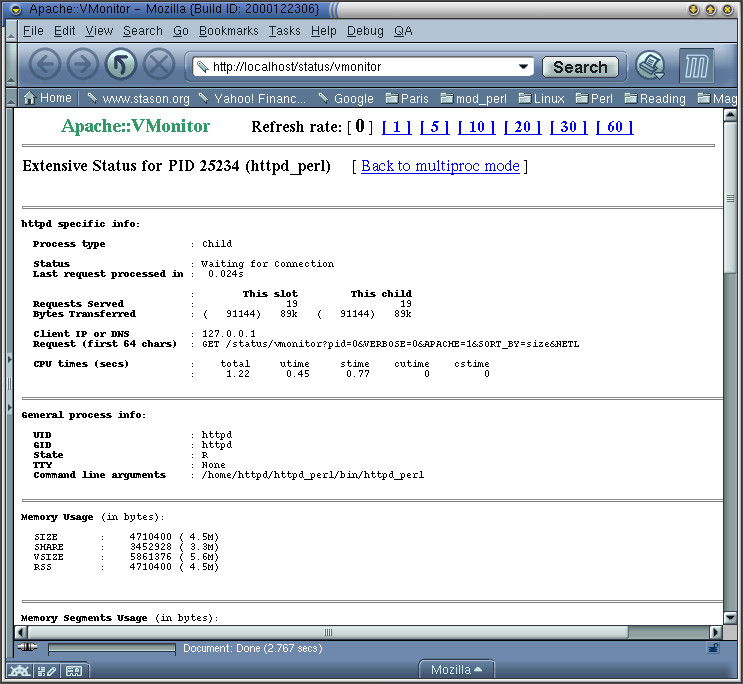This screenshot has height=684, width=743.
Task: Click the Forward navigation arrow icon
Action: tap(82, 66)
